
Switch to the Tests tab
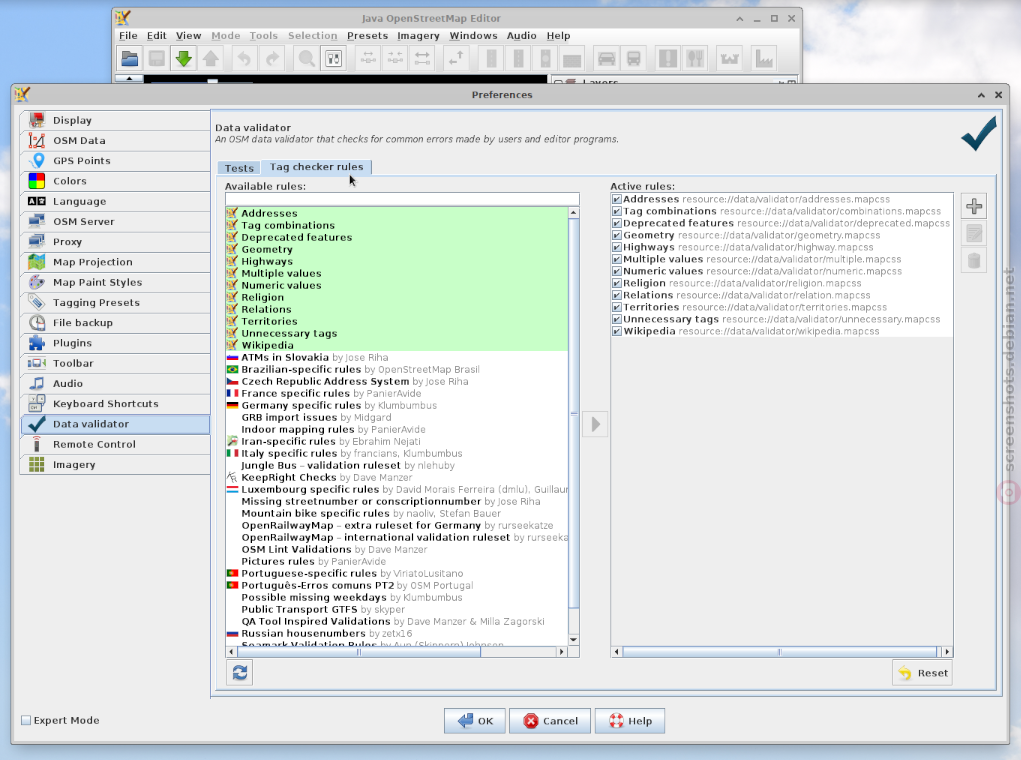click(x=239, y=168)
